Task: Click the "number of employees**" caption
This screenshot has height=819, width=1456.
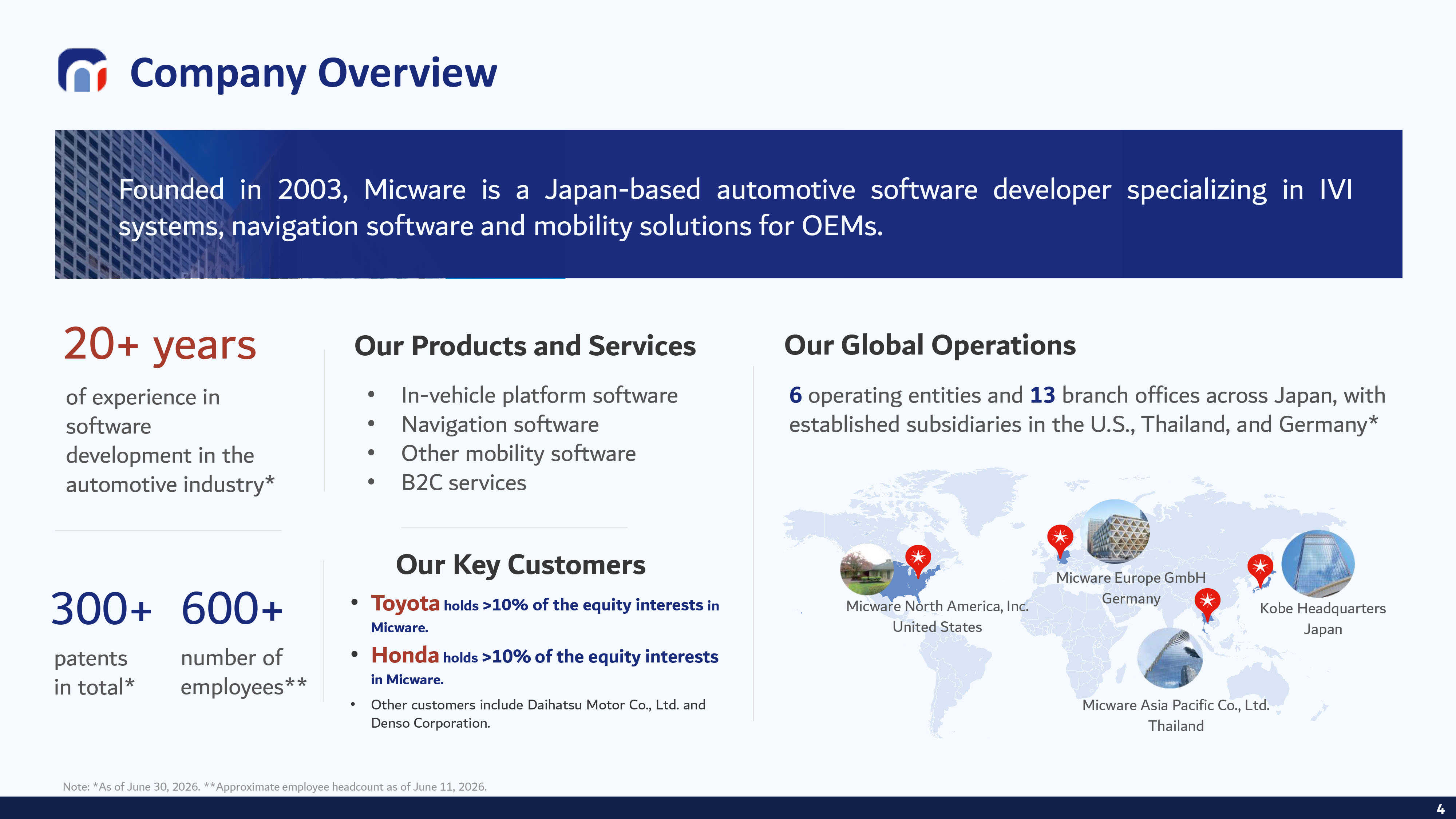Action: 244,673
